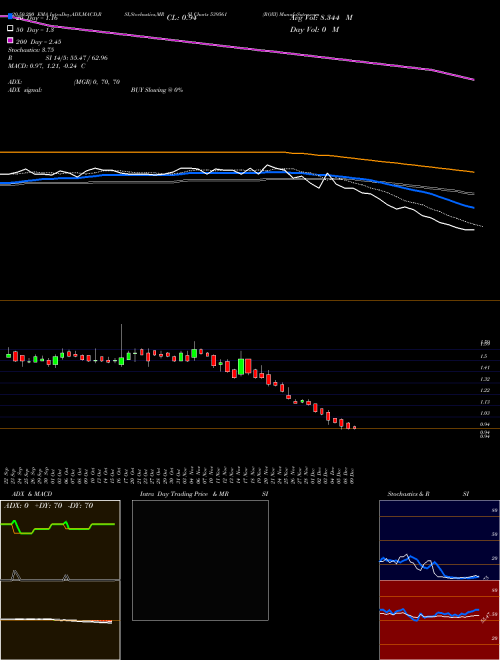The height and width of the screenshot is (660, 500).
Task: Click the 'Avg Vol: 8.344 M' label
Action: point(321,18)
